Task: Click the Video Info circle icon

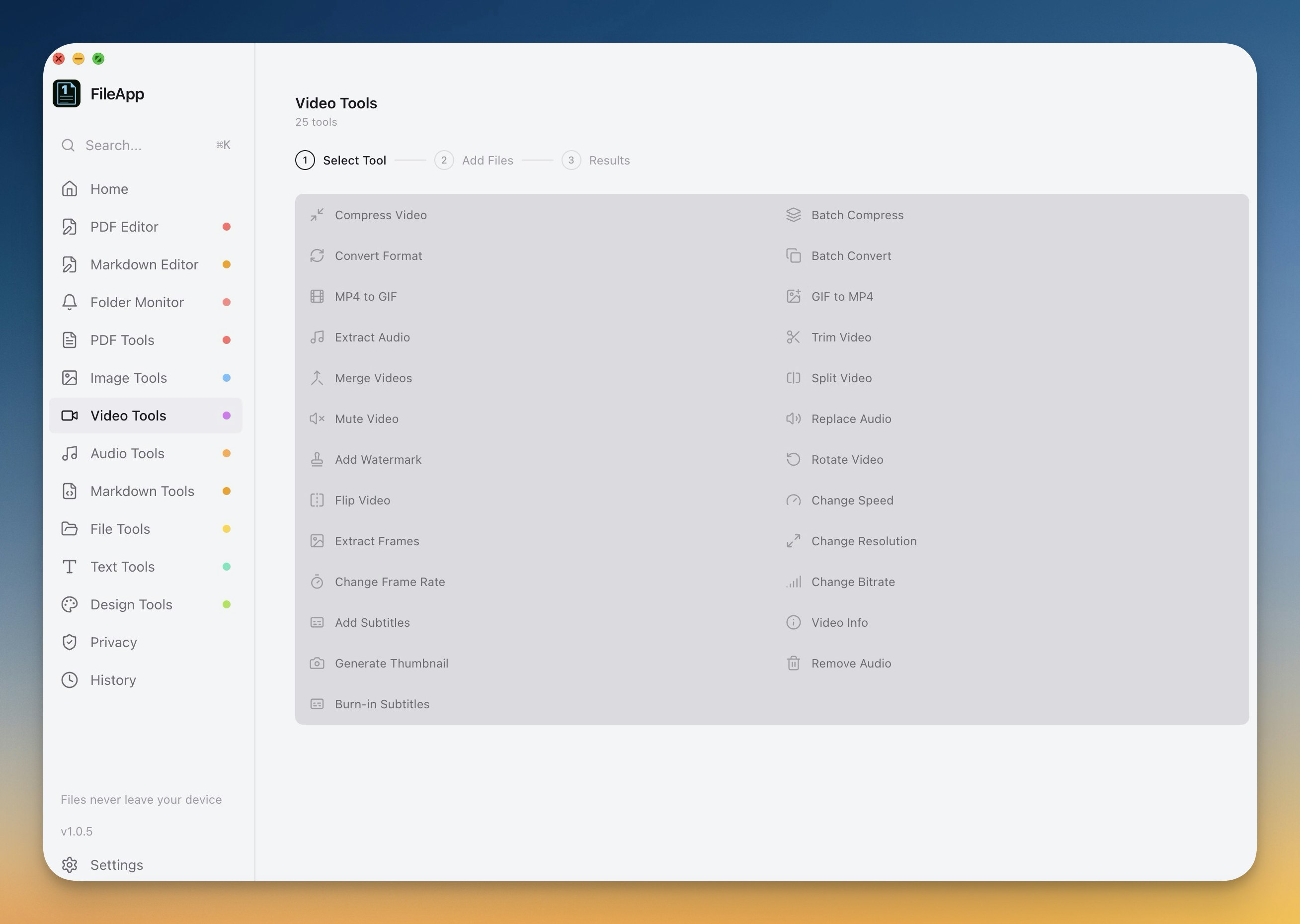Action: click(793, 622)
